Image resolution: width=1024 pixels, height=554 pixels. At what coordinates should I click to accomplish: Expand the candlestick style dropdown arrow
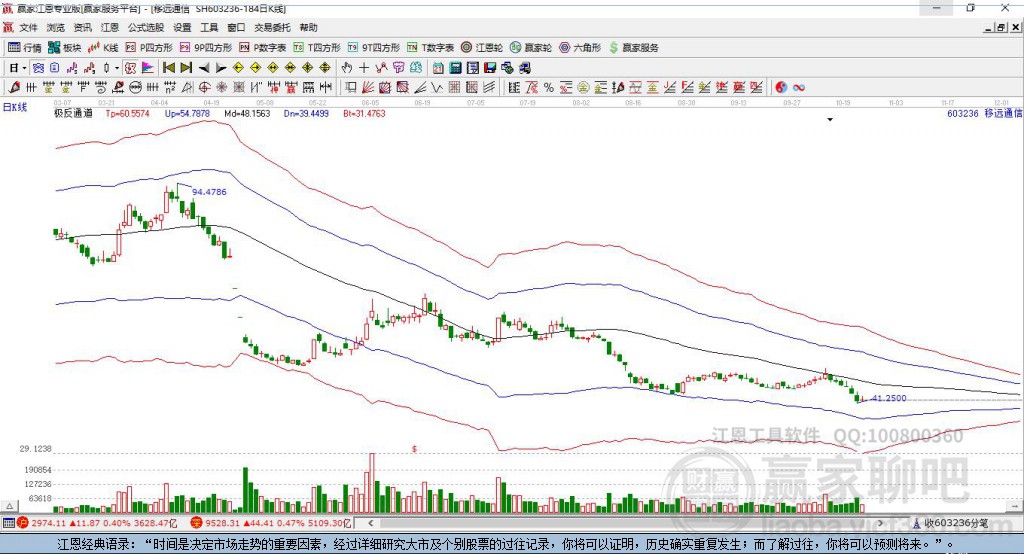(117, 68)
